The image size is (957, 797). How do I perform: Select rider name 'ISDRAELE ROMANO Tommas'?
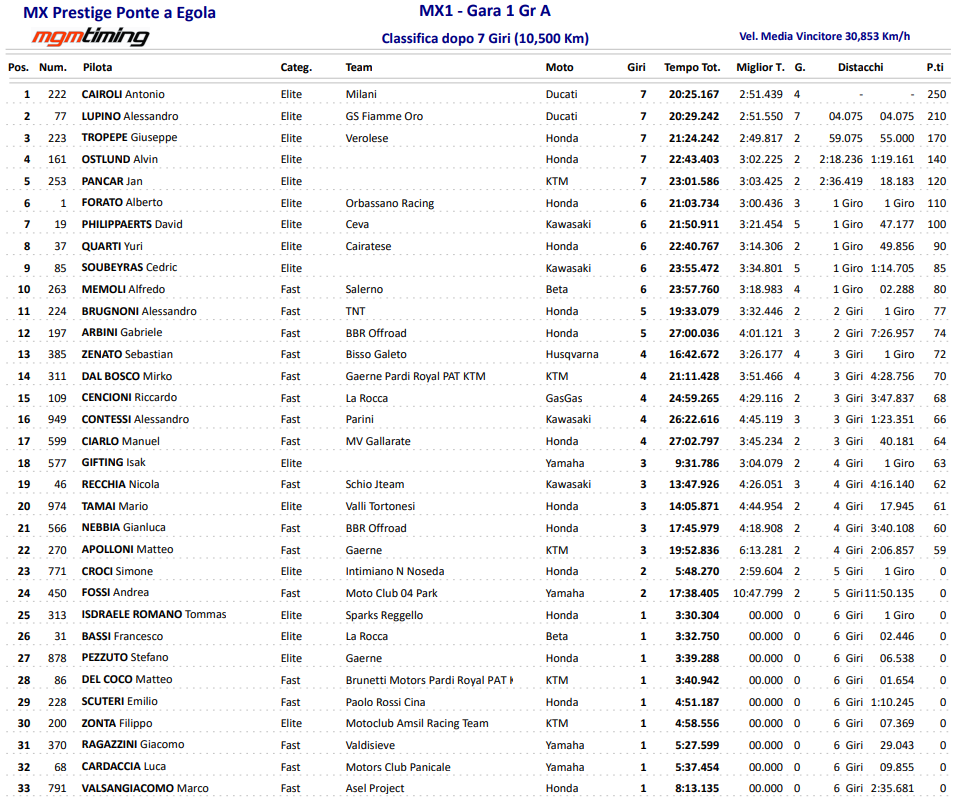click(154, 615)
